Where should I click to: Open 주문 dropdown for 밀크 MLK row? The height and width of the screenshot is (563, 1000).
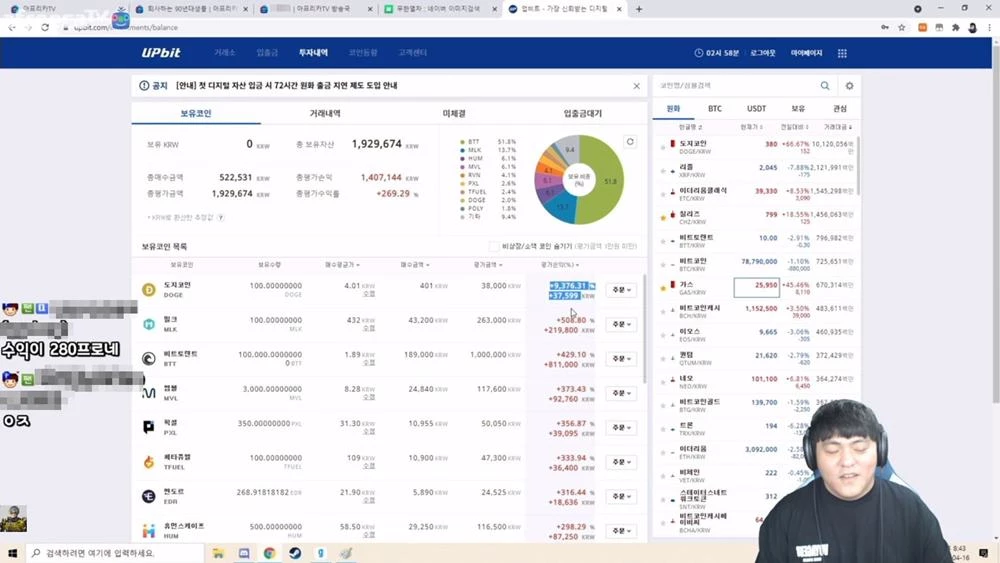coord(620,324)
